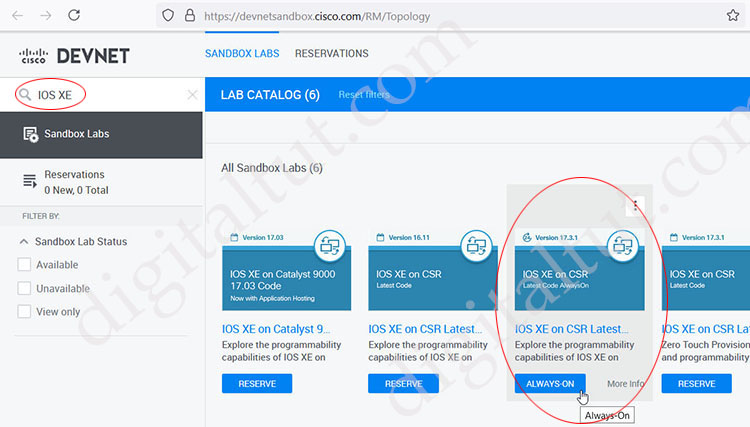Reserve the rightmost Version 17.3.1 lab
This screenshot has width=750, height=427.
coord(696,383)
